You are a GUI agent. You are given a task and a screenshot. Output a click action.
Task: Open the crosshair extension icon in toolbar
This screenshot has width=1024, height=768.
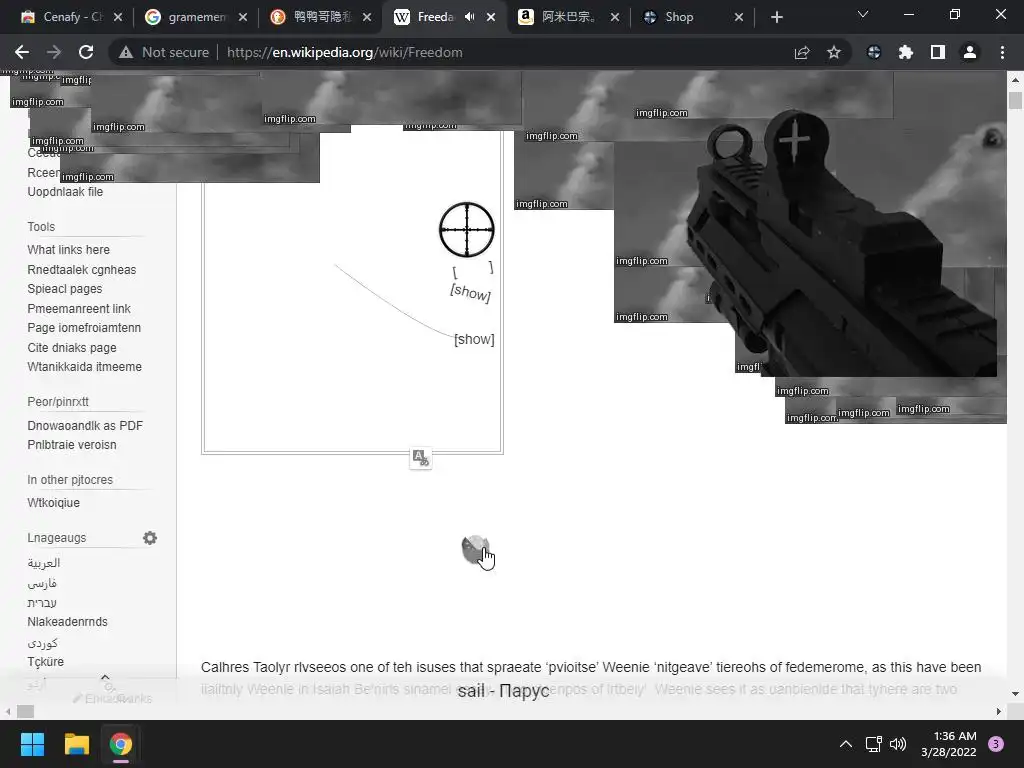point(873,52)
